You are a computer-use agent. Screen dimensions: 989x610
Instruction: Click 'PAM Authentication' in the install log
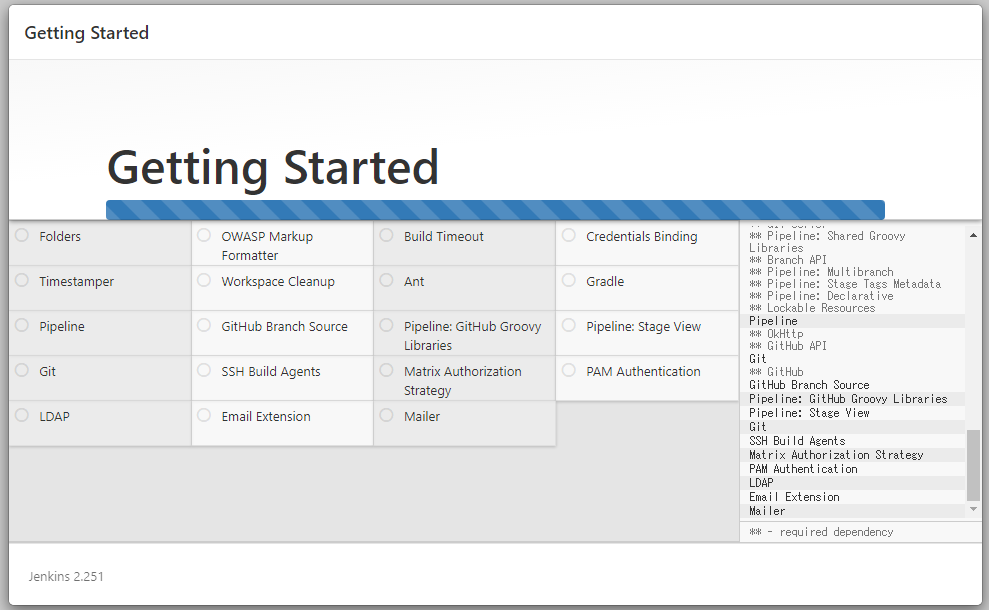pos(804,469)
